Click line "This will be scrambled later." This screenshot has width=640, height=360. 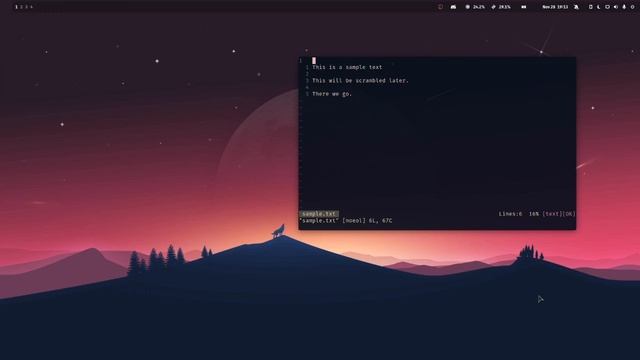360,81
